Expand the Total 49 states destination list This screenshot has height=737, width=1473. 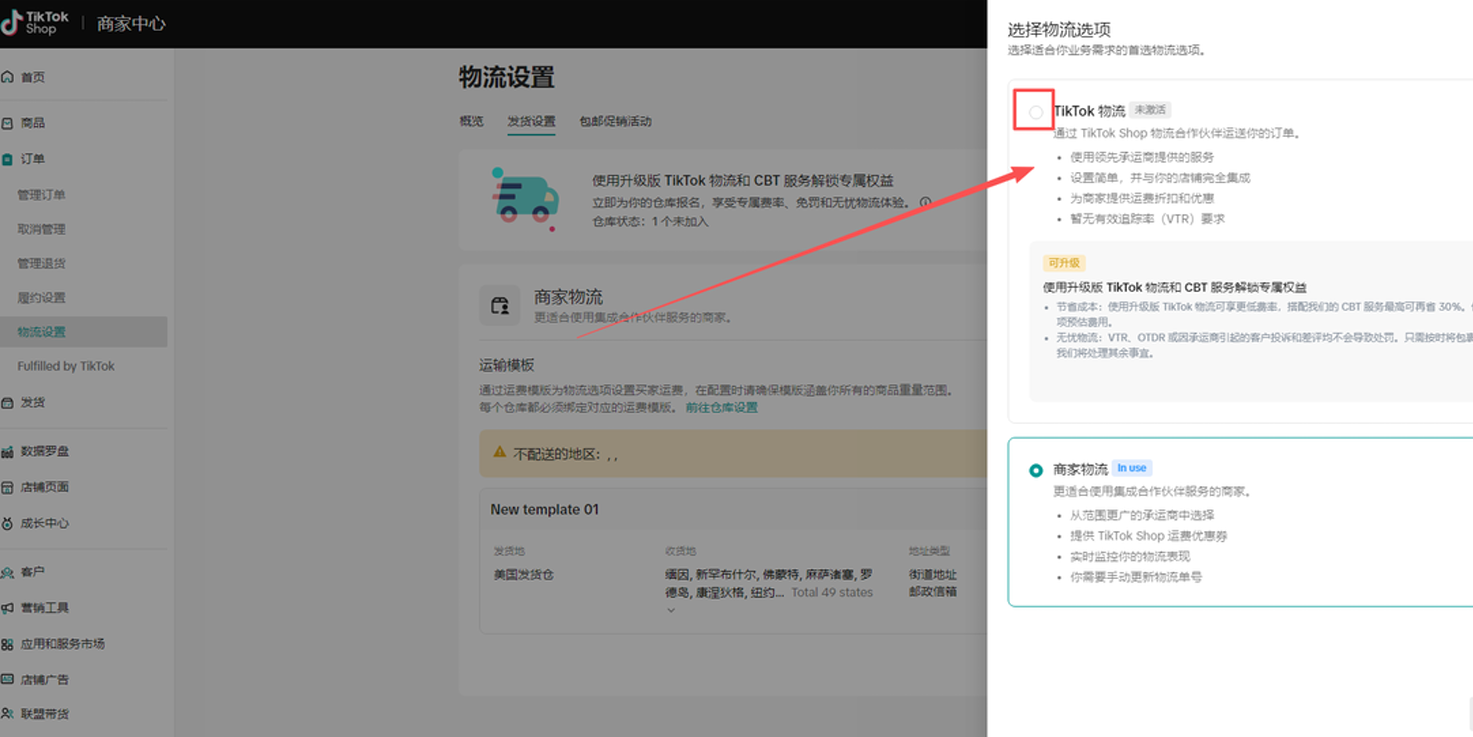(671, 609)
